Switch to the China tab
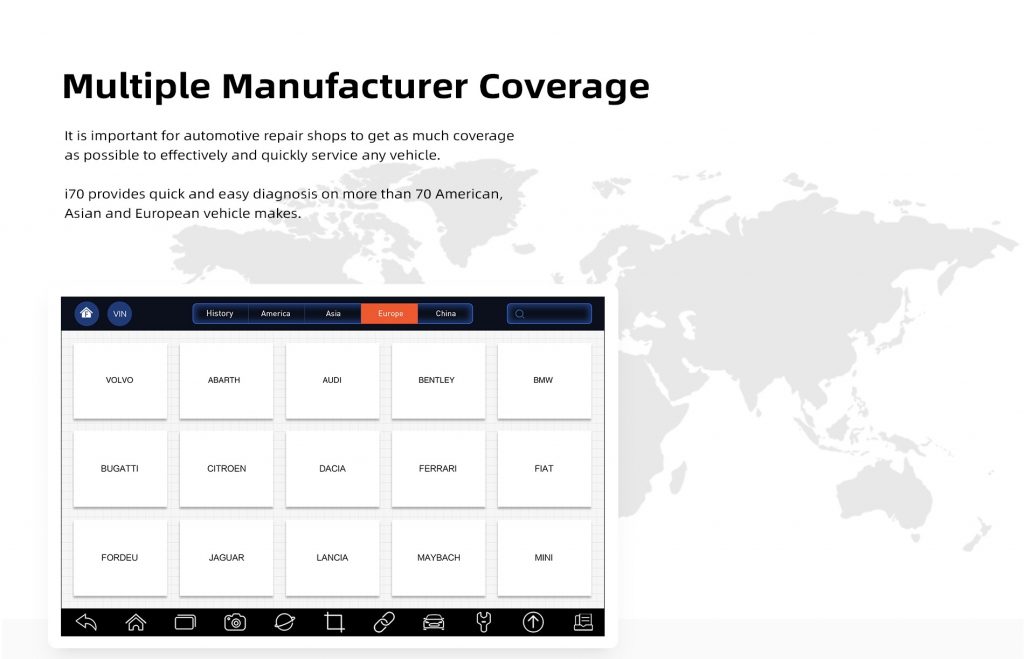 point(445,313)
